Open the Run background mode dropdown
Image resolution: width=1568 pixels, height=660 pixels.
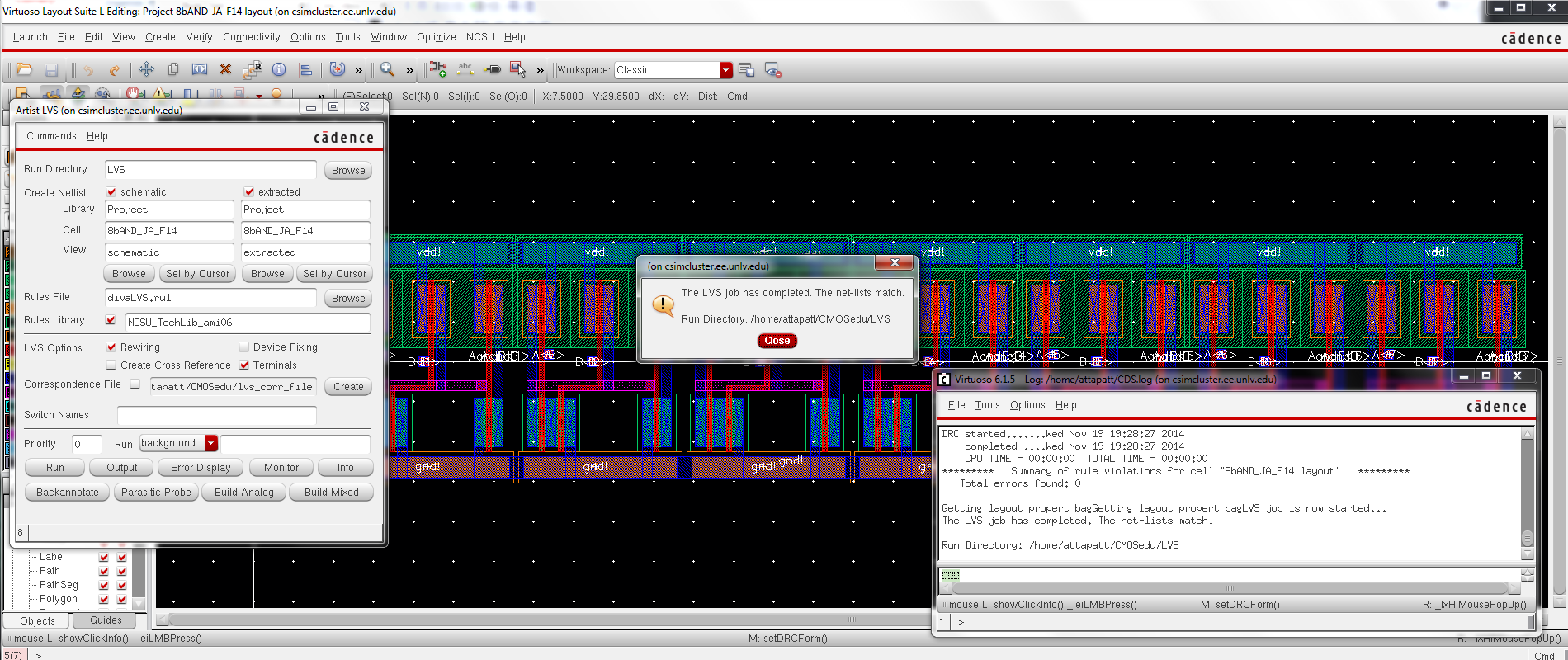tap(211, 443)
